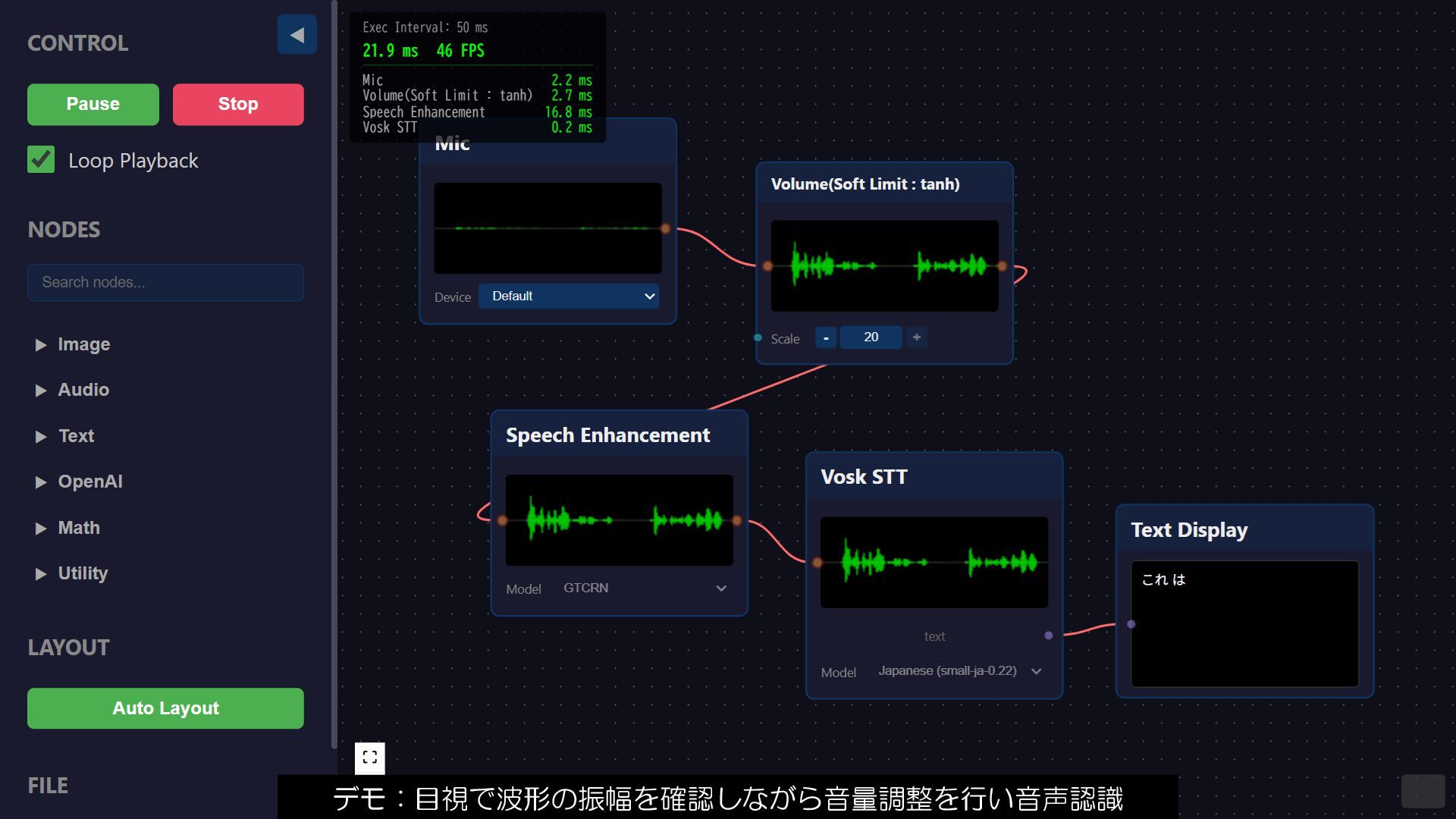
Task: Click the Vosk STT audio input port
Action: [x=817, y=563]
